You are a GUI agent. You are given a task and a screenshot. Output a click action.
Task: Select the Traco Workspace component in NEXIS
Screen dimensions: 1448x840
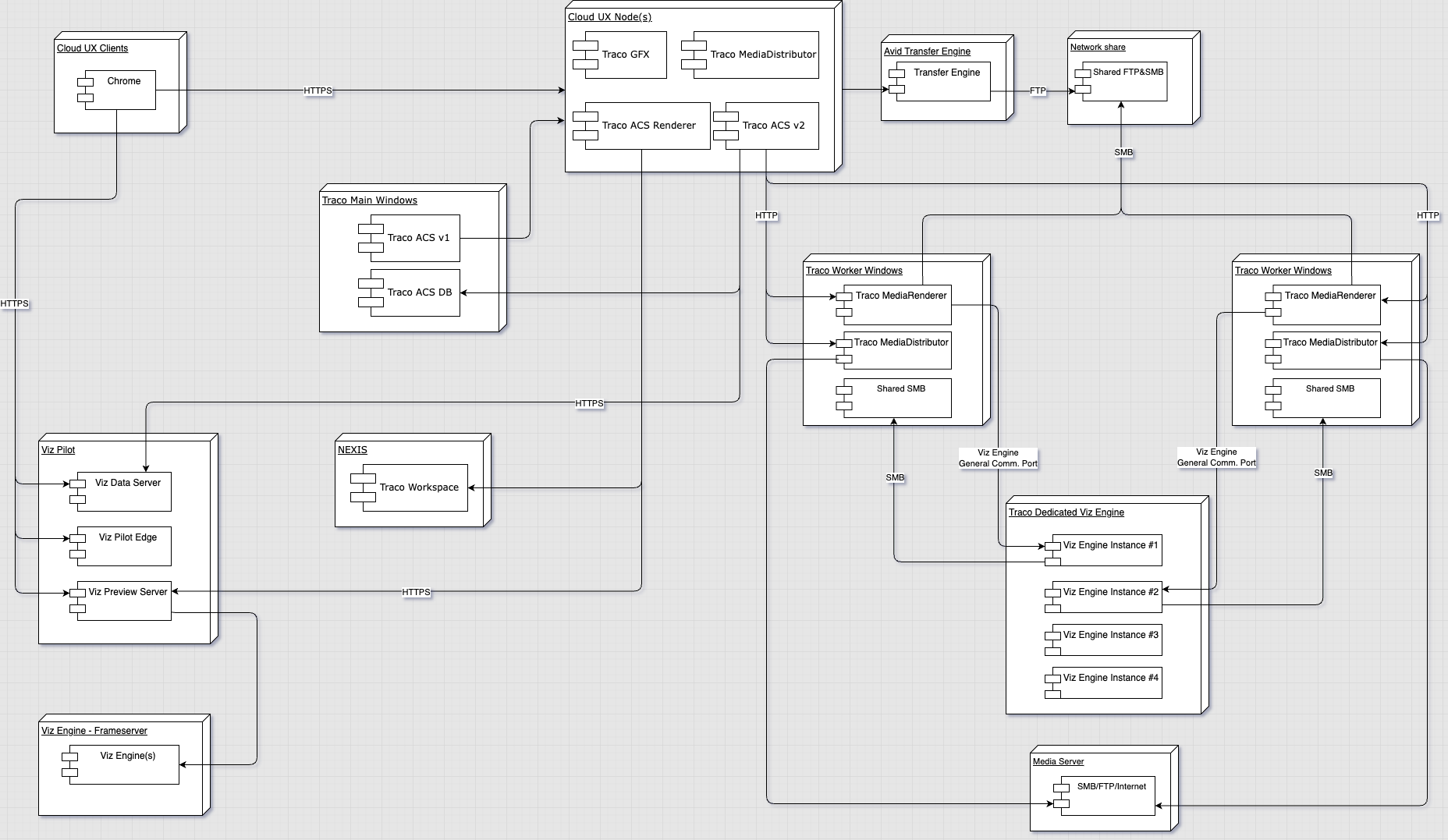pos(418,487)
